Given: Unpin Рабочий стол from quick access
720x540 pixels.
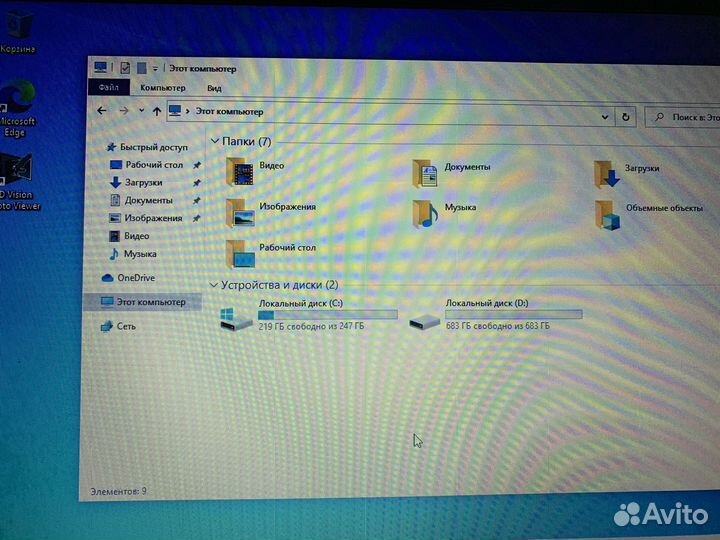Looking at the screenshot, I should point(197,165).
